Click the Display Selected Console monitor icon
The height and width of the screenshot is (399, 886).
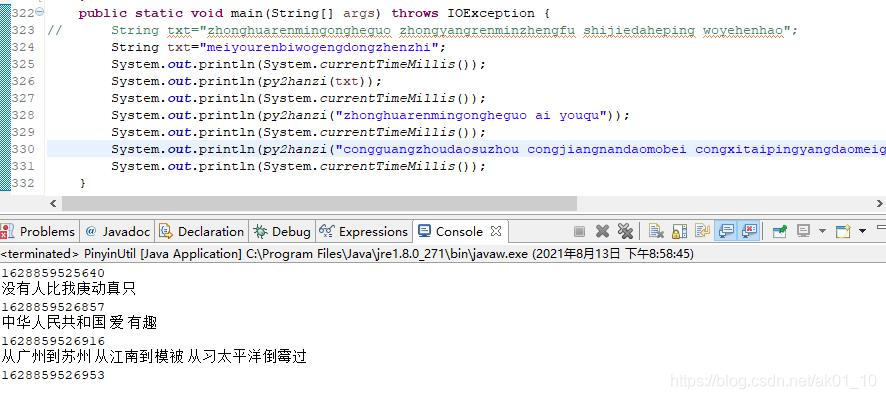pos(804,231)
